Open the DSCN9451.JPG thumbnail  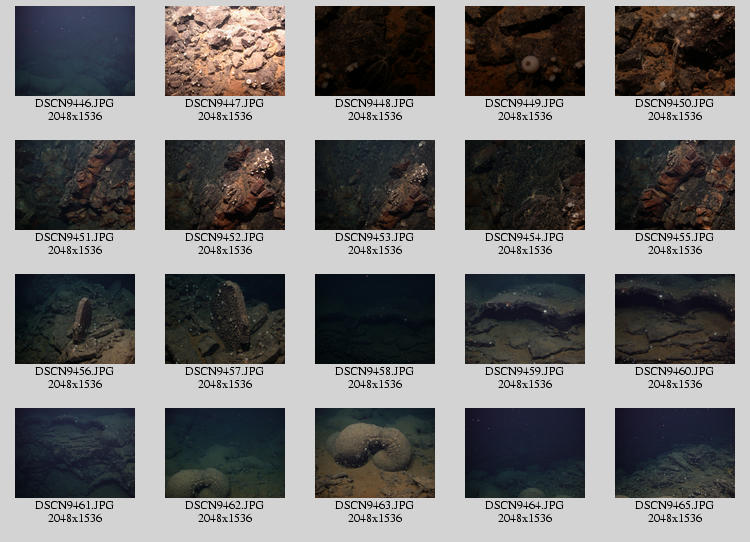pos(75,185)
